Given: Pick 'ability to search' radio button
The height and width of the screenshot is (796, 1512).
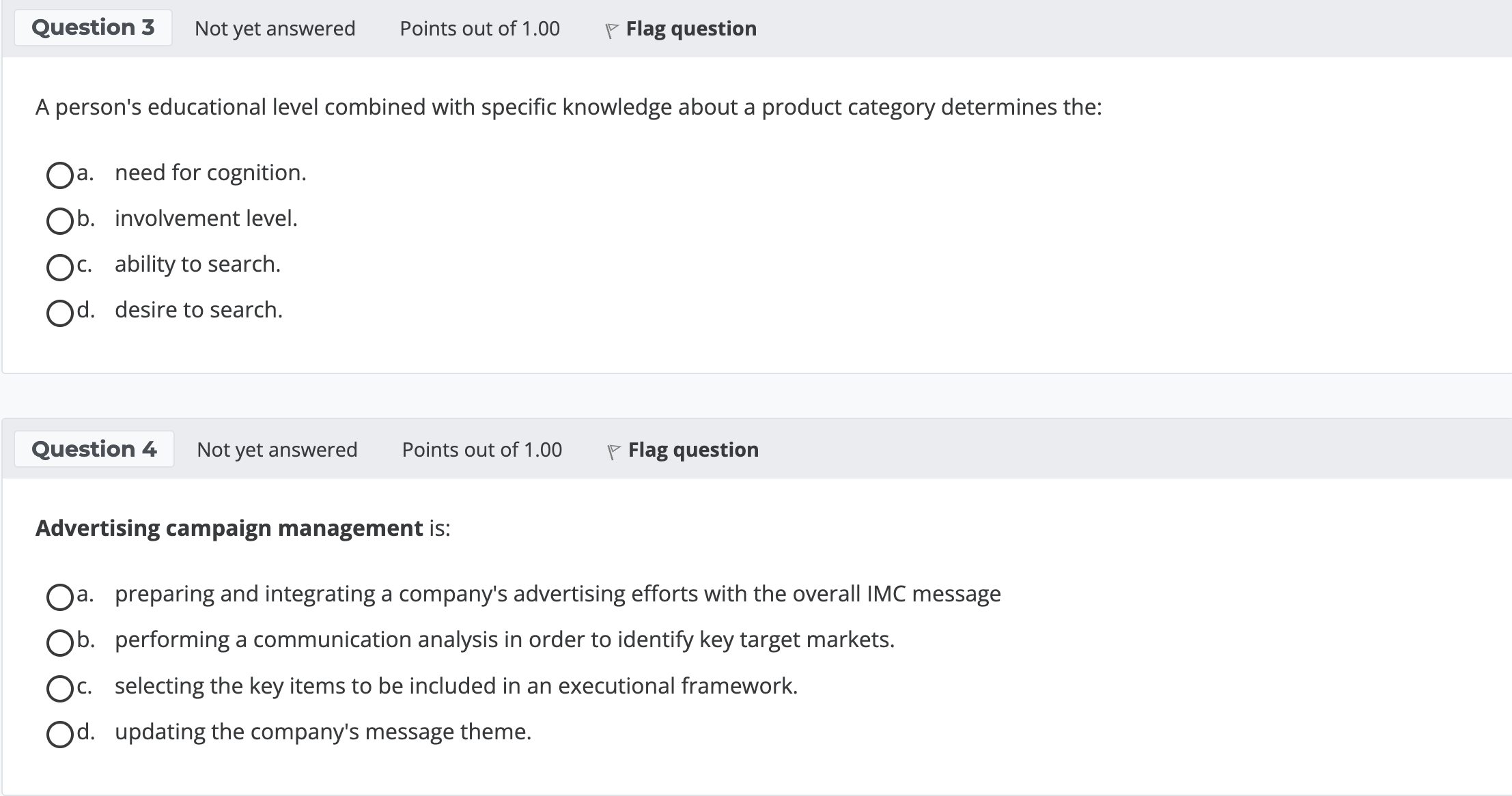Looking at the screenshot, I should pos(59,266).
